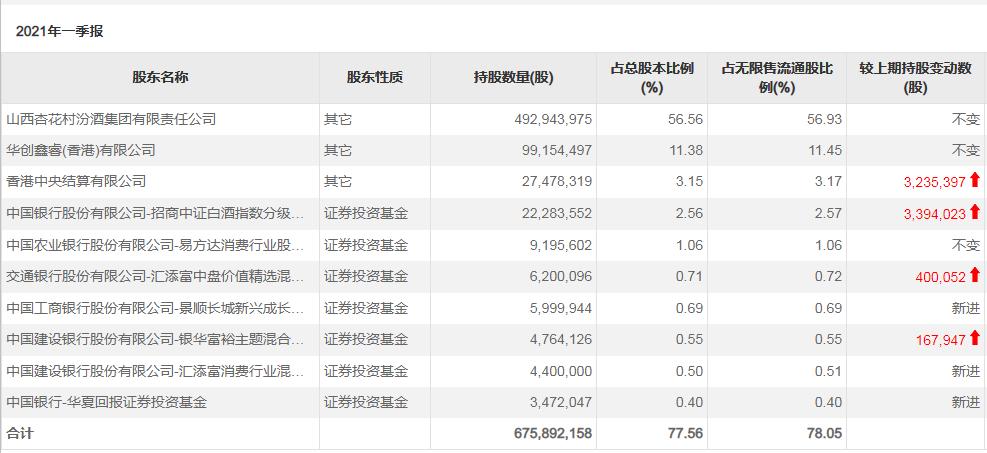Image resolution: width=987 pixels, height=453 pixels.
Task: Select holding value 4,400,000
Action: pos(561,371)
